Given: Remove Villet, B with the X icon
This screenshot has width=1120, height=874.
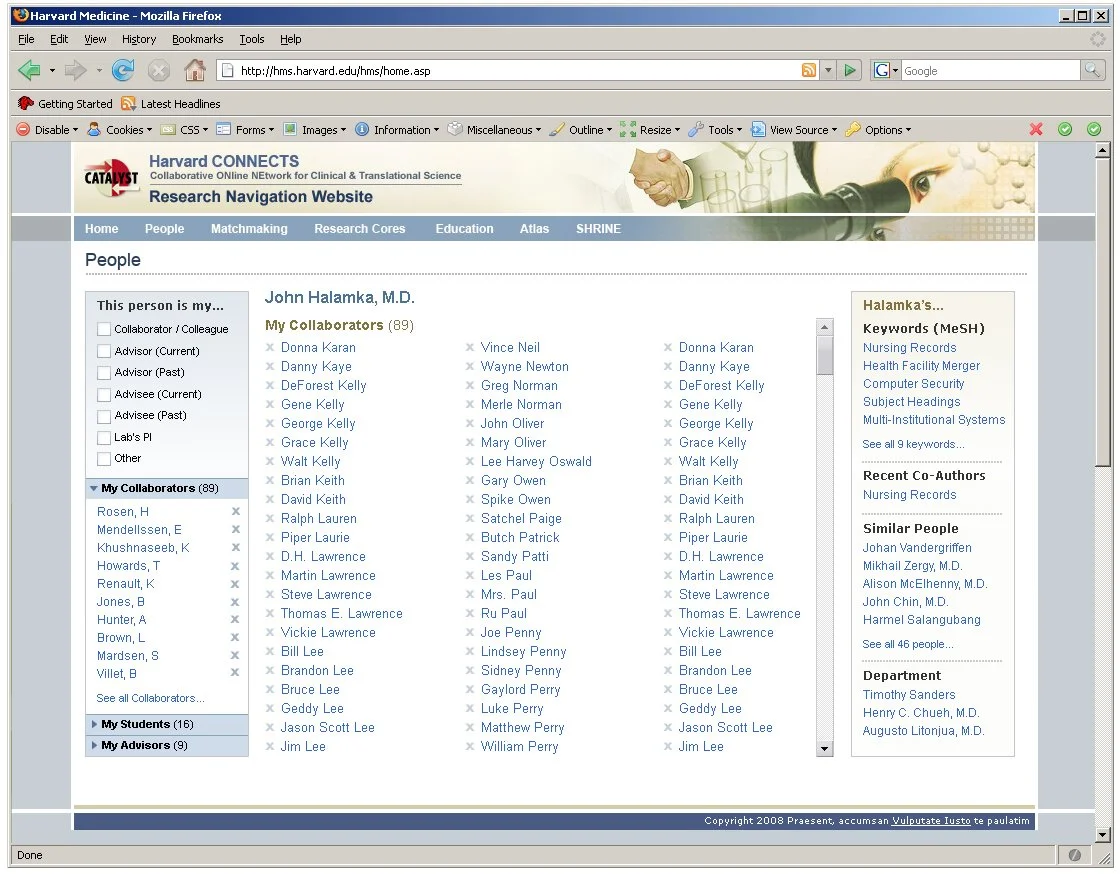Looking at the screenshot, I should [x=235, y=673].
